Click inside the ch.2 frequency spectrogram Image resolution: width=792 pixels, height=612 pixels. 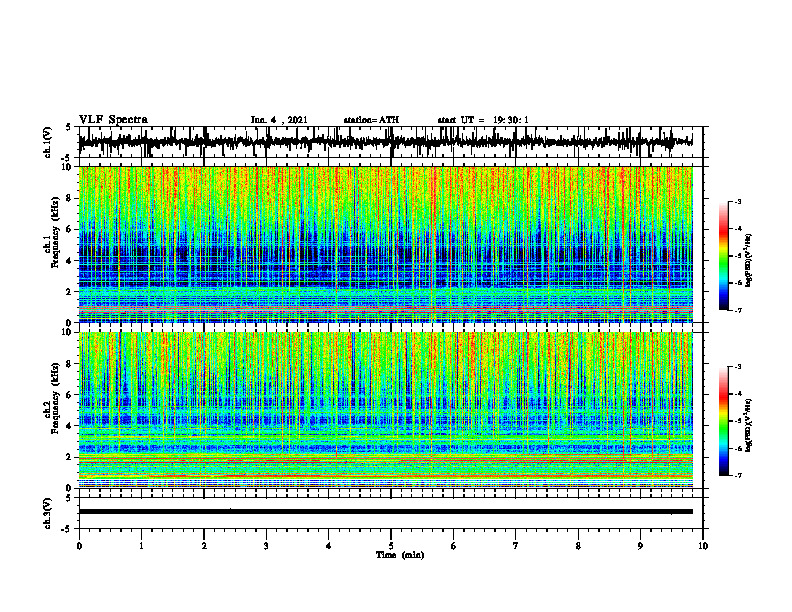385,410
